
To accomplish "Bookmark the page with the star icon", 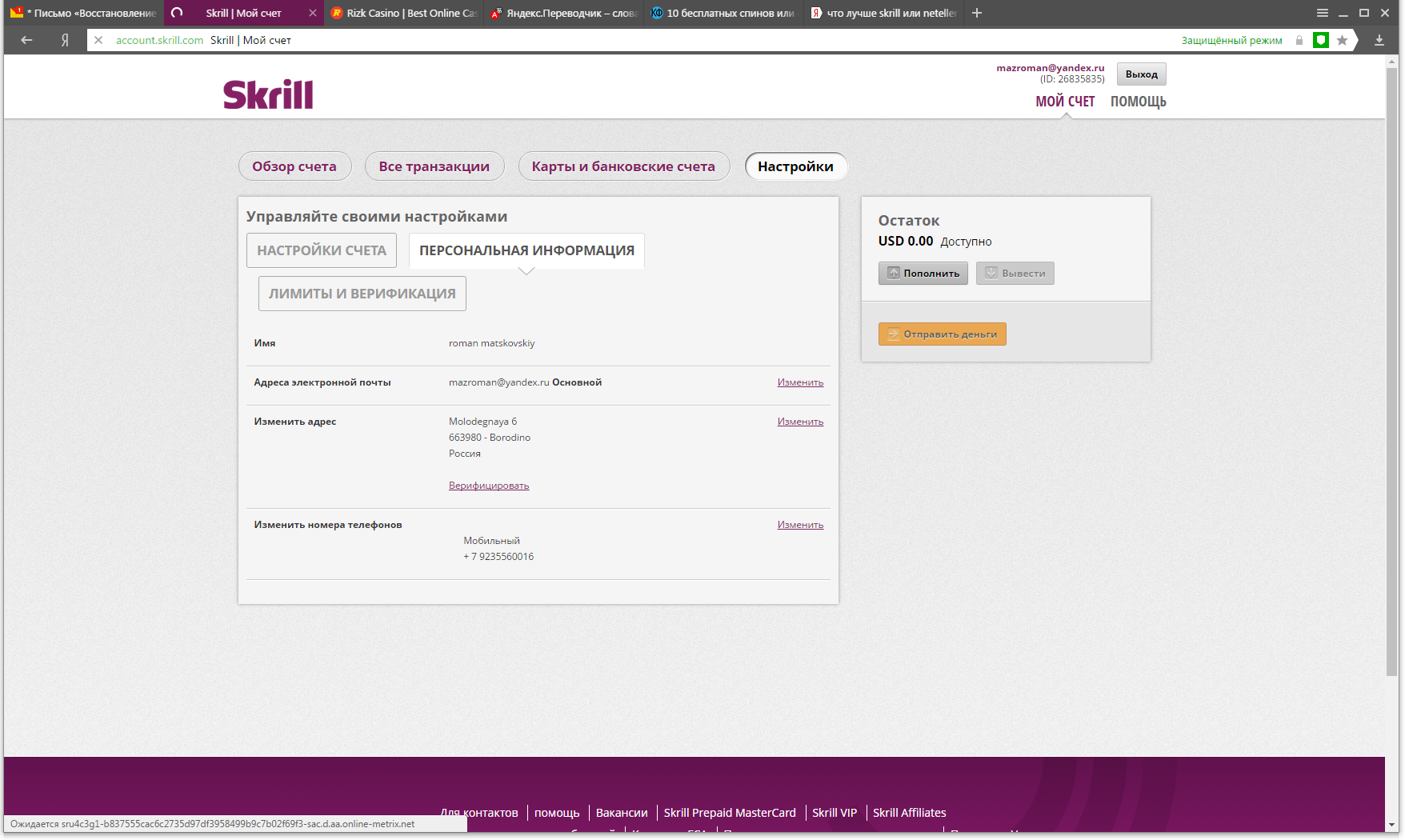I will pyautogui.click(x=1343, y=40).
